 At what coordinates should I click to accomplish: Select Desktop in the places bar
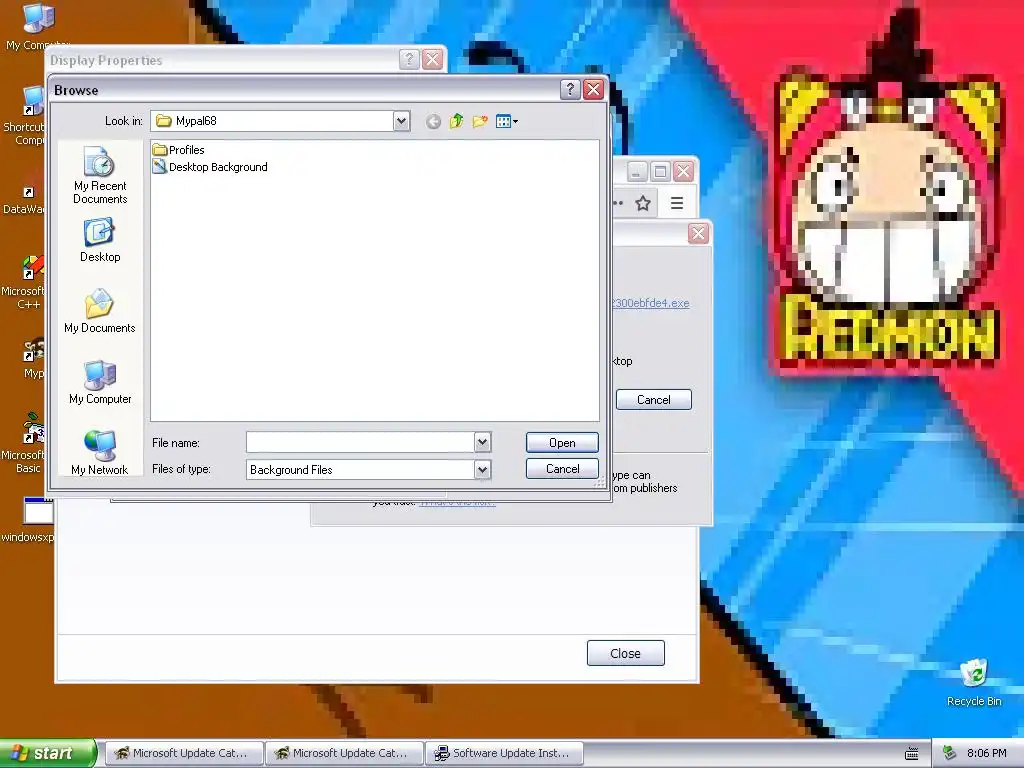click(x=100, y=240)
